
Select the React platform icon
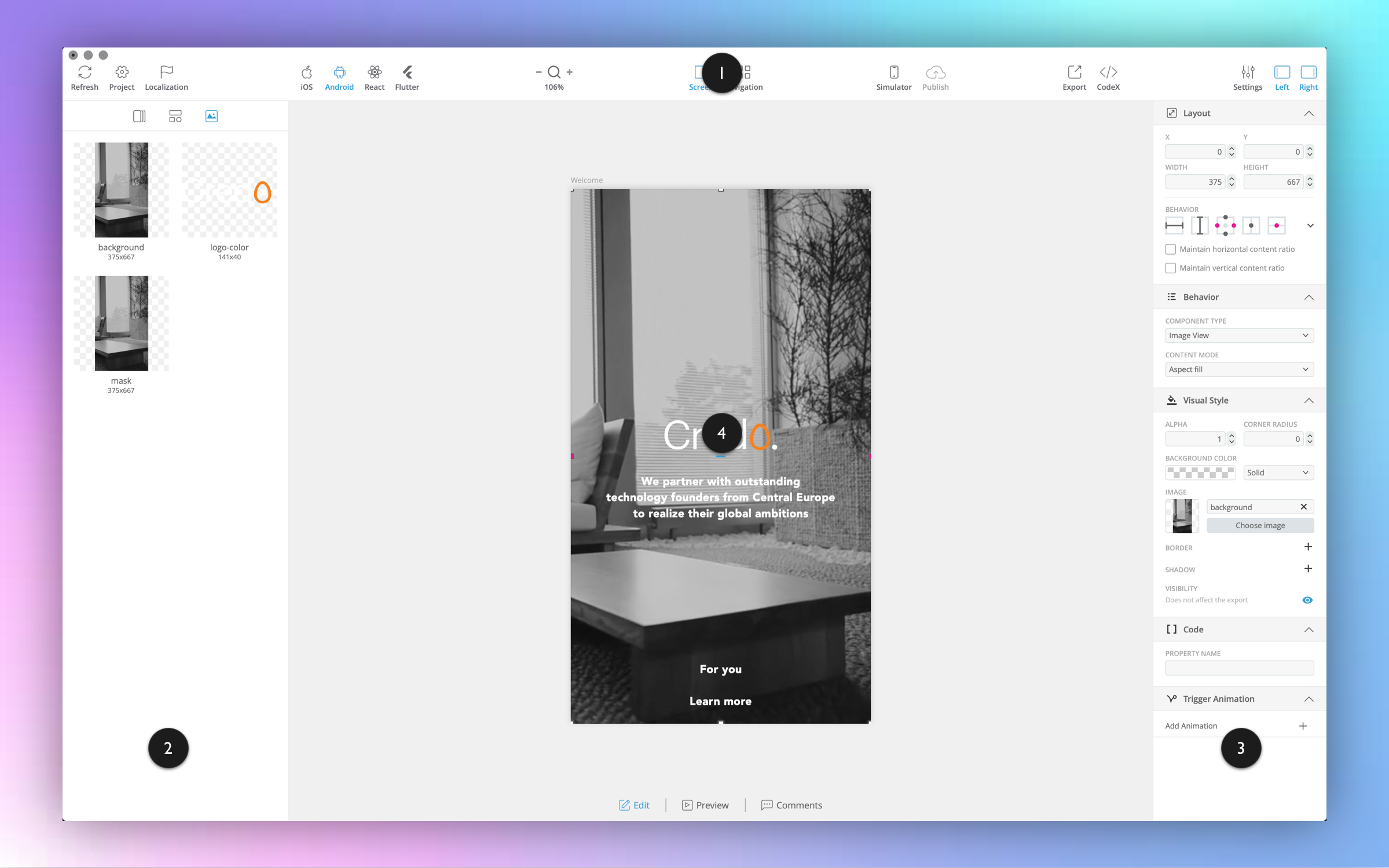coord(374,72)
